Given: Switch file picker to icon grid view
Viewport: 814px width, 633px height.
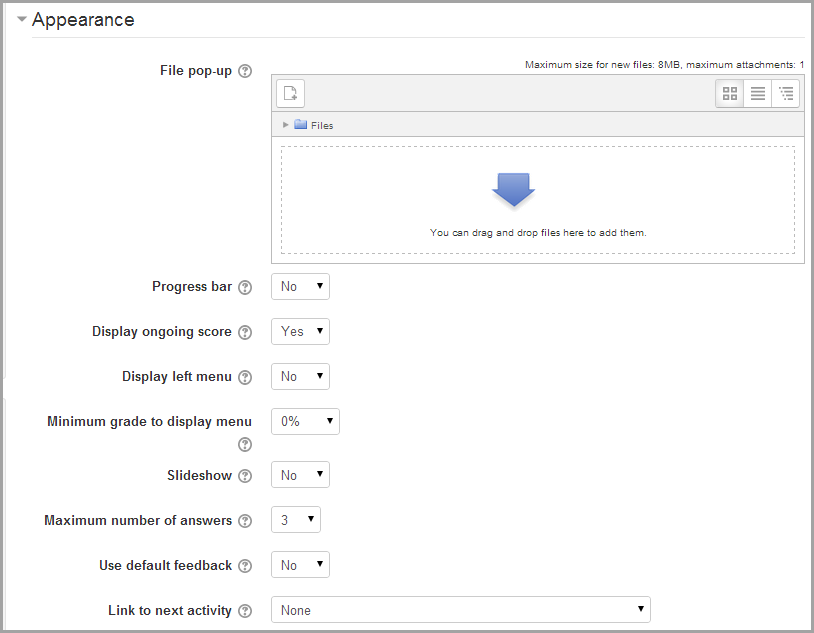Looking at the screenshot, I should pyautogui.click(x=729, y=93).
